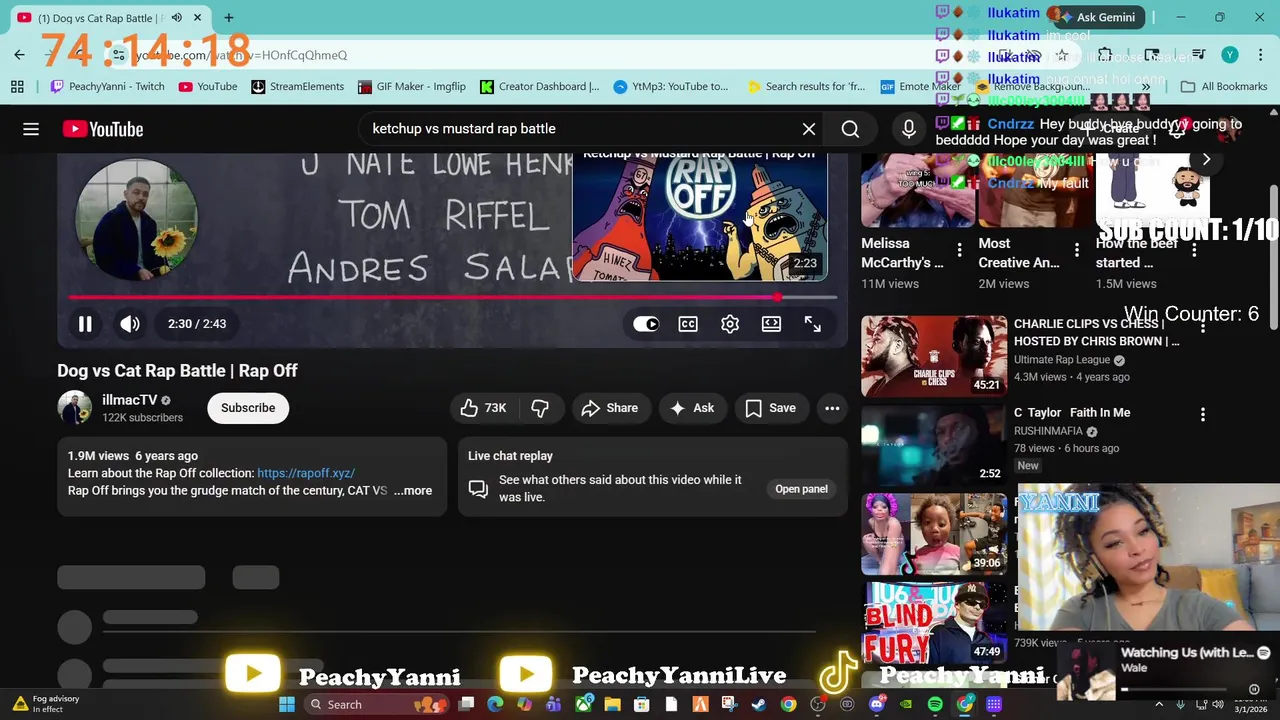The width and height of the screenshot is (1280, 720).
Task: Toggle the autoplay switch
Action: tap(646, 324)
